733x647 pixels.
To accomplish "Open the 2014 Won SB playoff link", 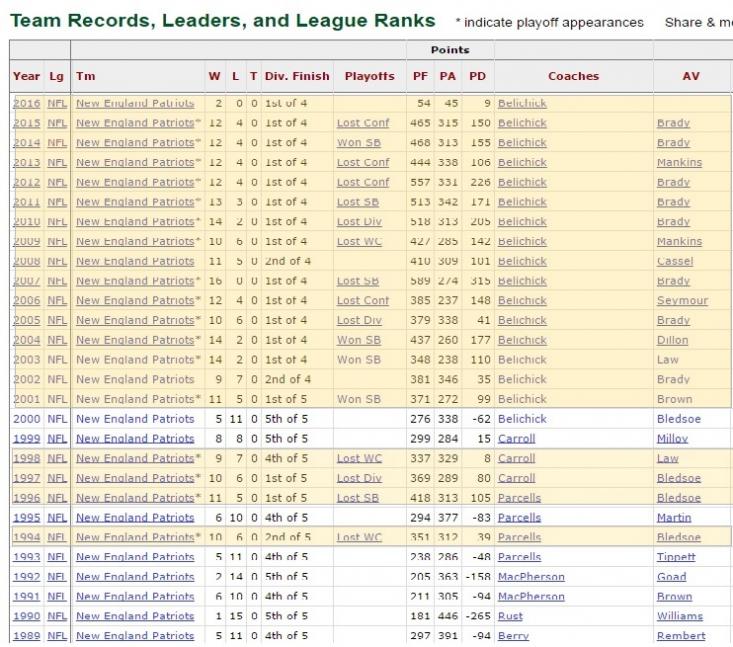I will click(x=359, y=143).
